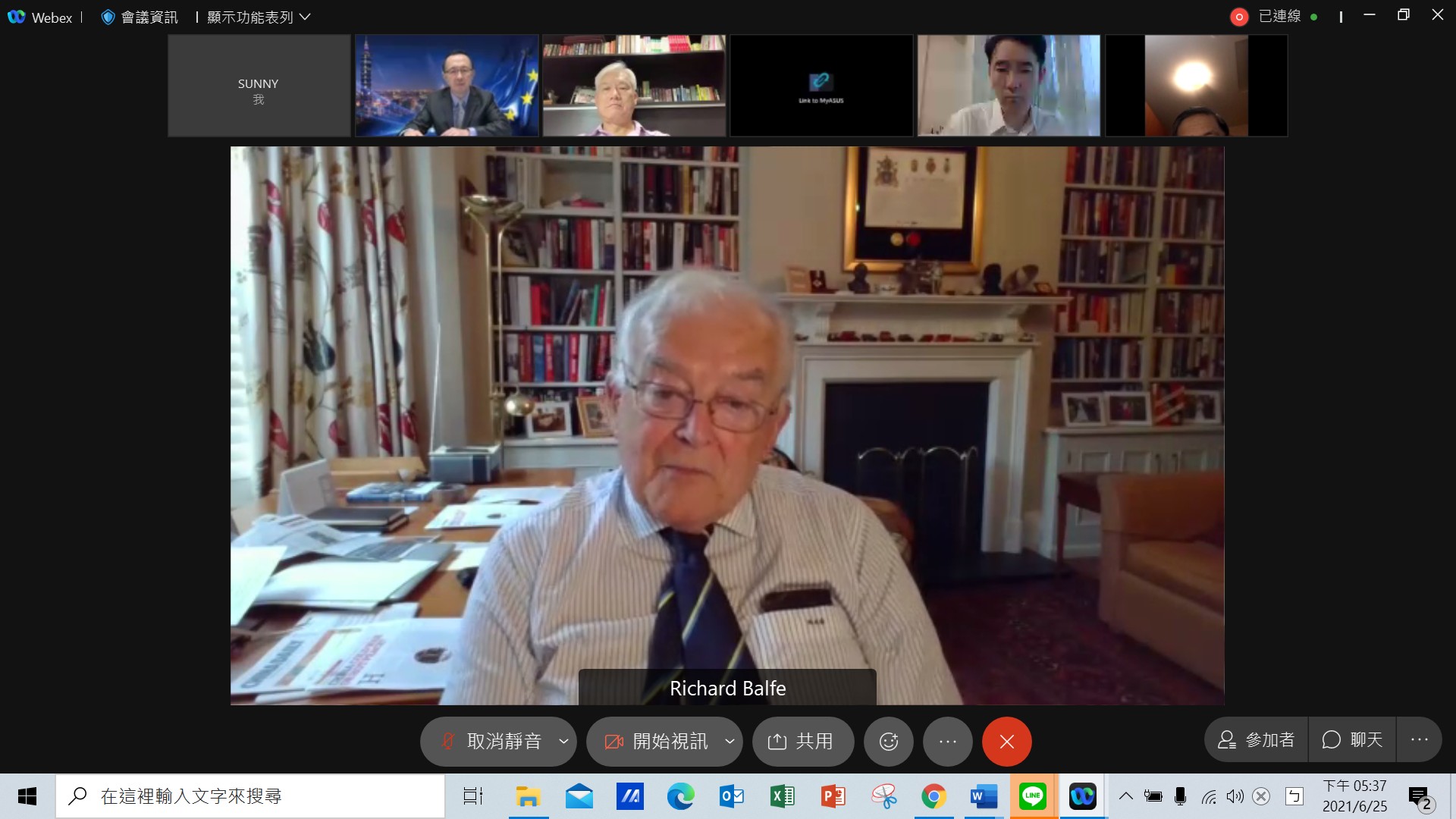Toggle 取消靜音 to unmute microphone
The width and height of the screenshot is (1456, 819).
tap(491, 741)
